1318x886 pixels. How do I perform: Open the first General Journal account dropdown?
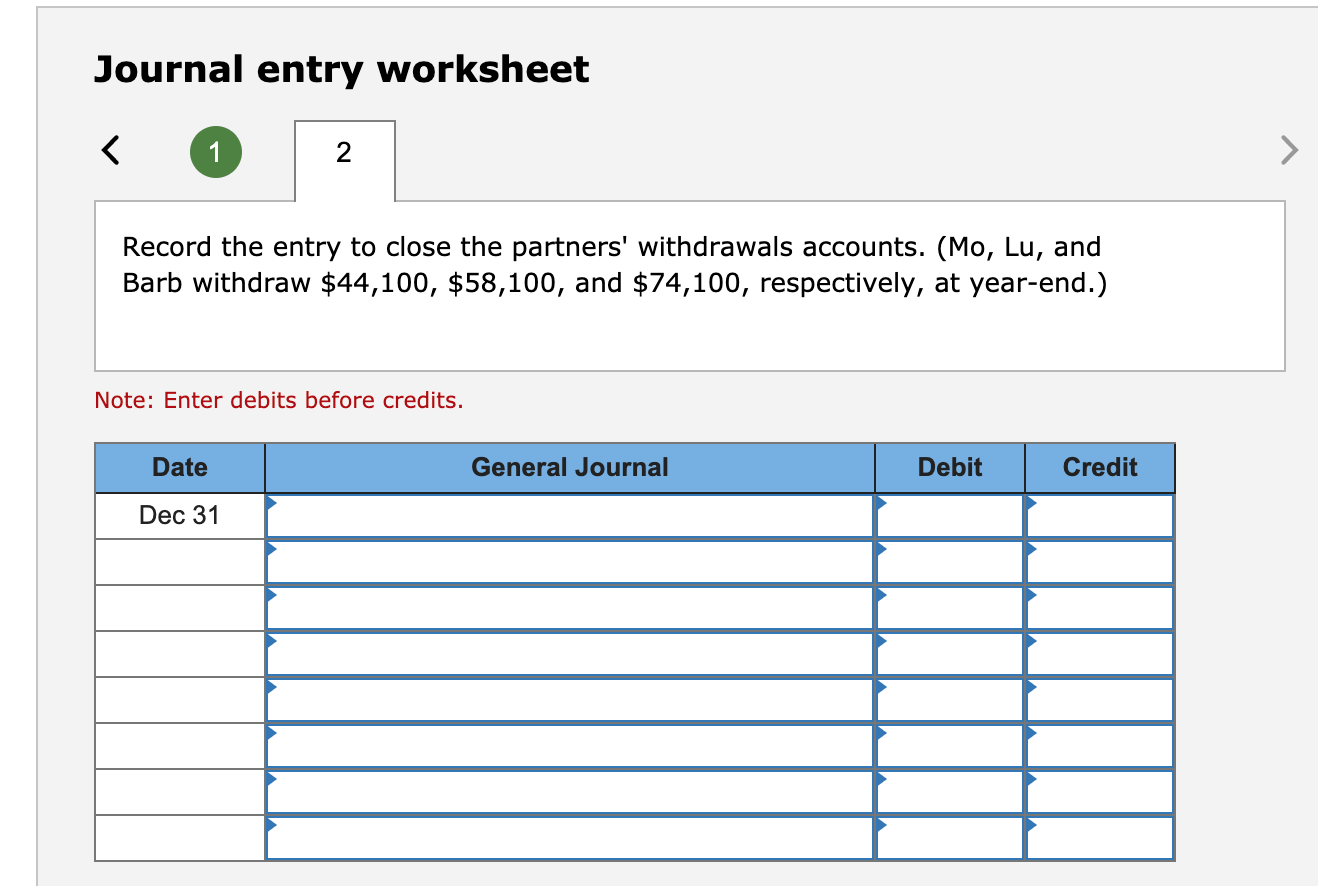[x=568, y=514]
